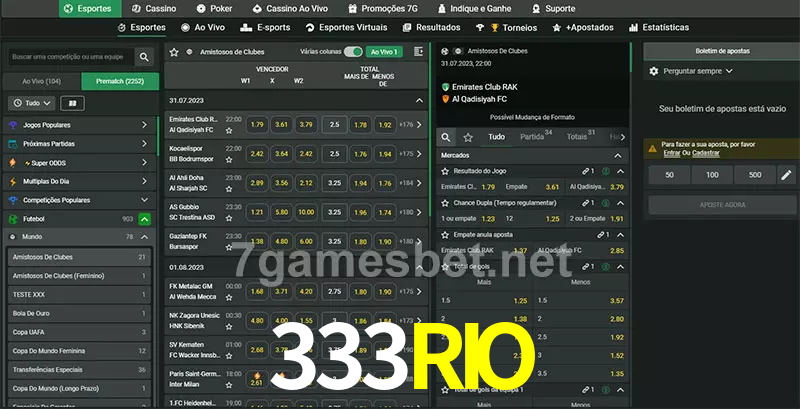Click the Jogos Populares trophy icon
Image resolution: width=800 pixels, height=409 pixels.
point(13,125)
